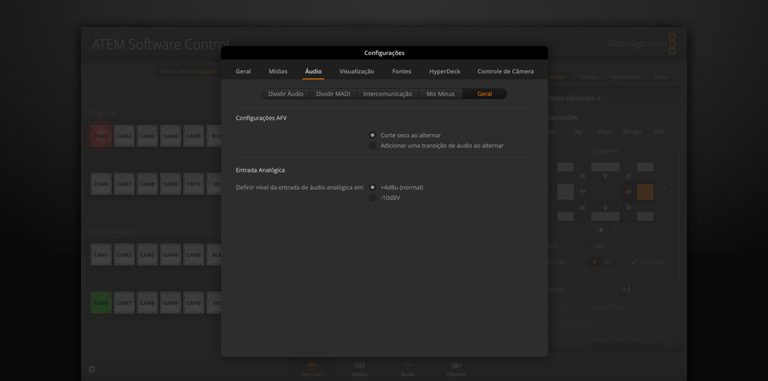This screenshot has width=768, height=381.
Task: Click the reverse direction loop icon
Action: pyautogui.click(x=607, y=262)
